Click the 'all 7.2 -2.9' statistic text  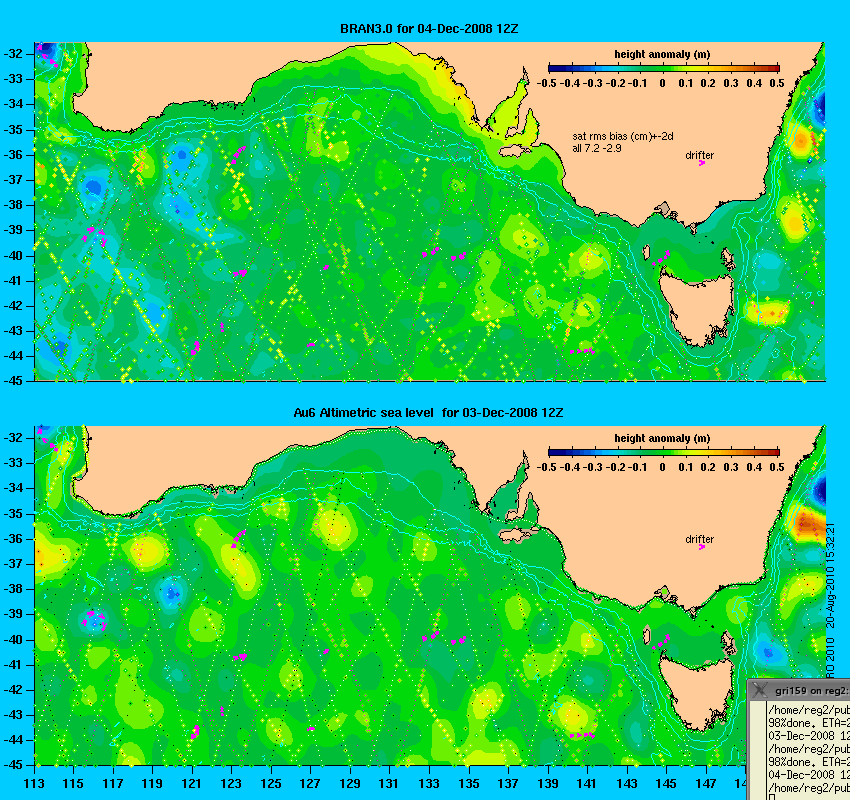[597, 148]
